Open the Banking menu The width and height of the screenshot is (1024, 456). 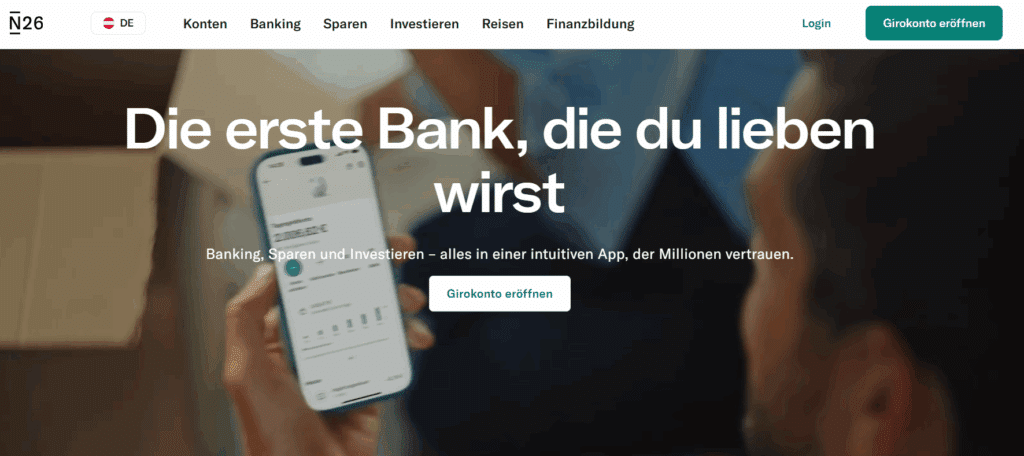tap(276, 24)
